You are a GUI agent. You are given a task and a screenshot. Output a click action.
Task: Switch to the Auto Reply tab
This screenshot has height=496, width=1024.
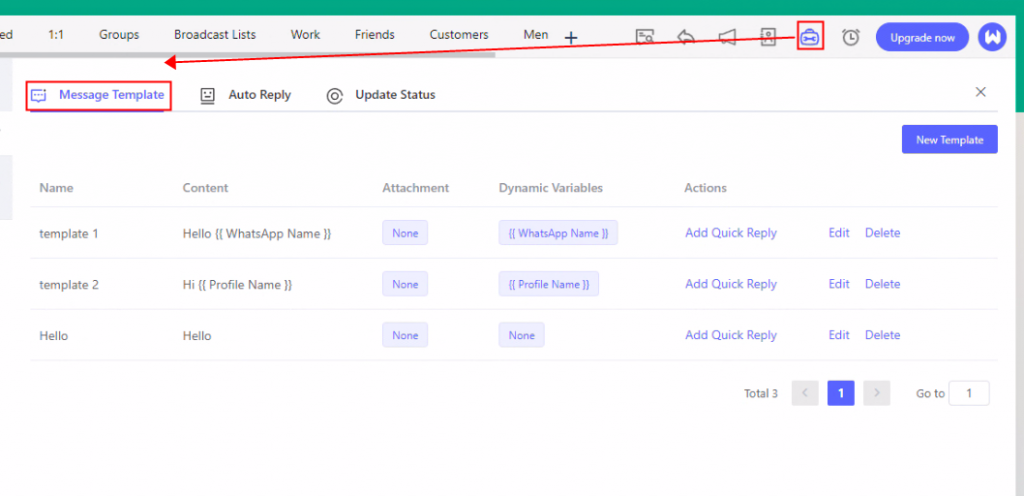pos(246,95)
